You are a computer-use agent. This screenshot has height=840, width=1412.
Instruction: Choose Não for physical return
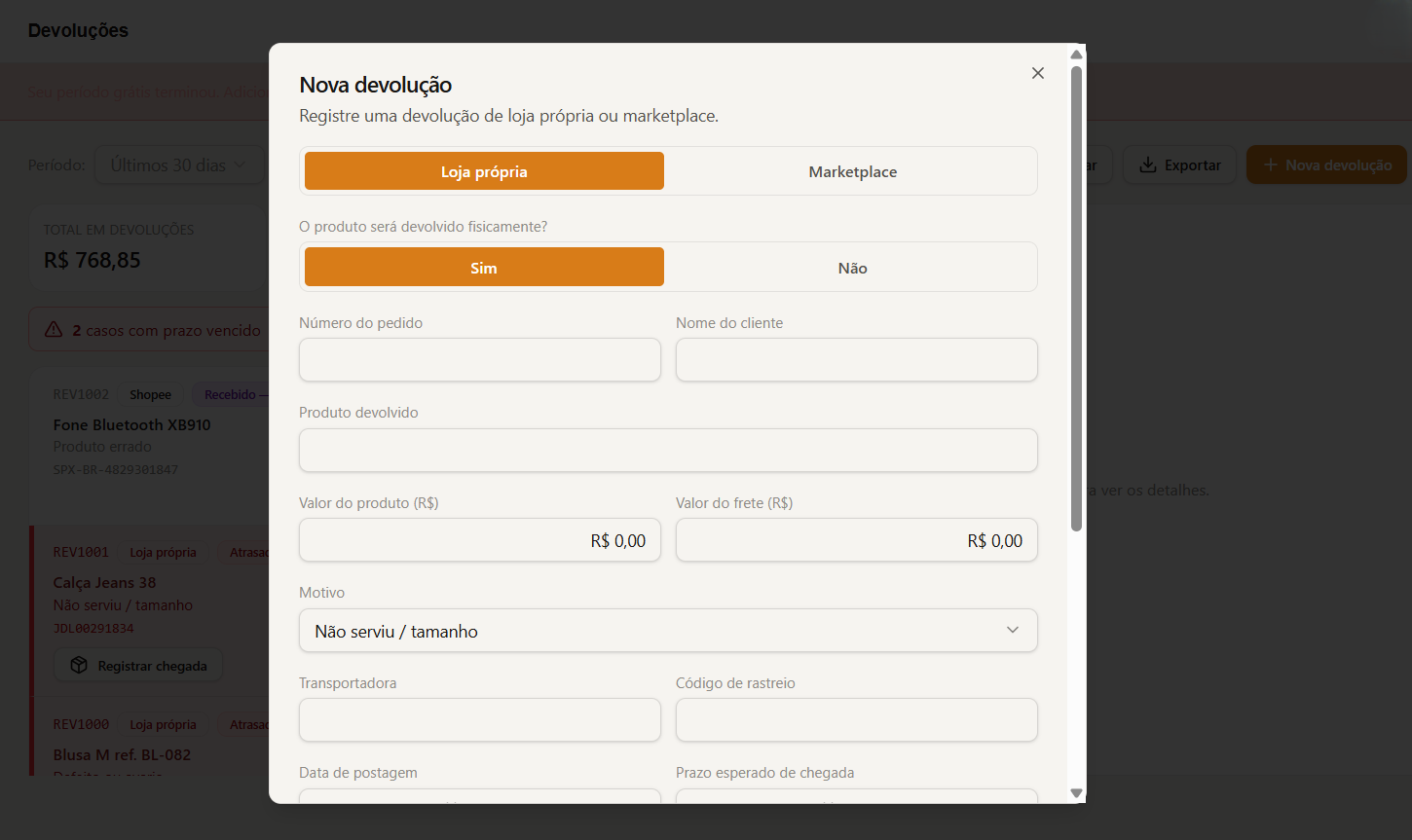pyautogui.click(x=853, y=267)
